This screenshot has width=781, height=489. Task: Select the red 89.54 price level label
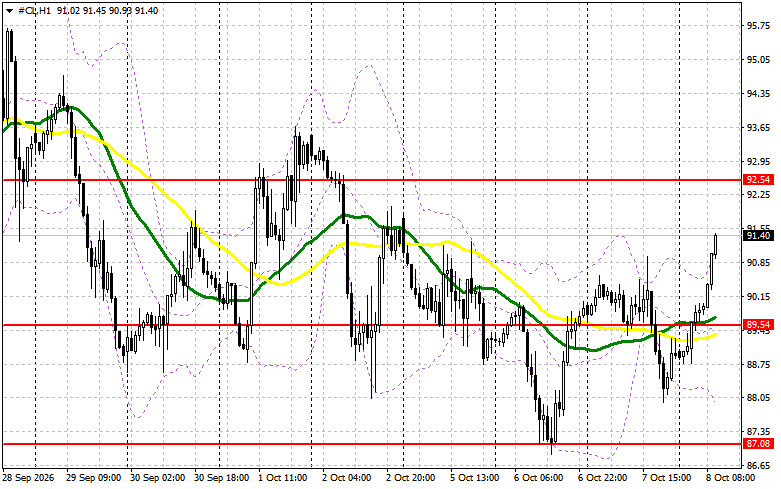pyautogui.click(x=758, y=325)
